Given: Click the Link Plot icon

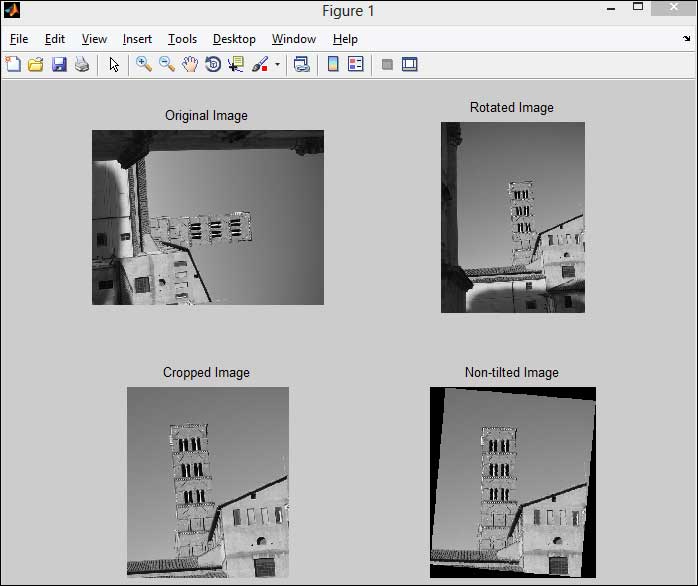Looking at the screenshot, I should (302, 64).
